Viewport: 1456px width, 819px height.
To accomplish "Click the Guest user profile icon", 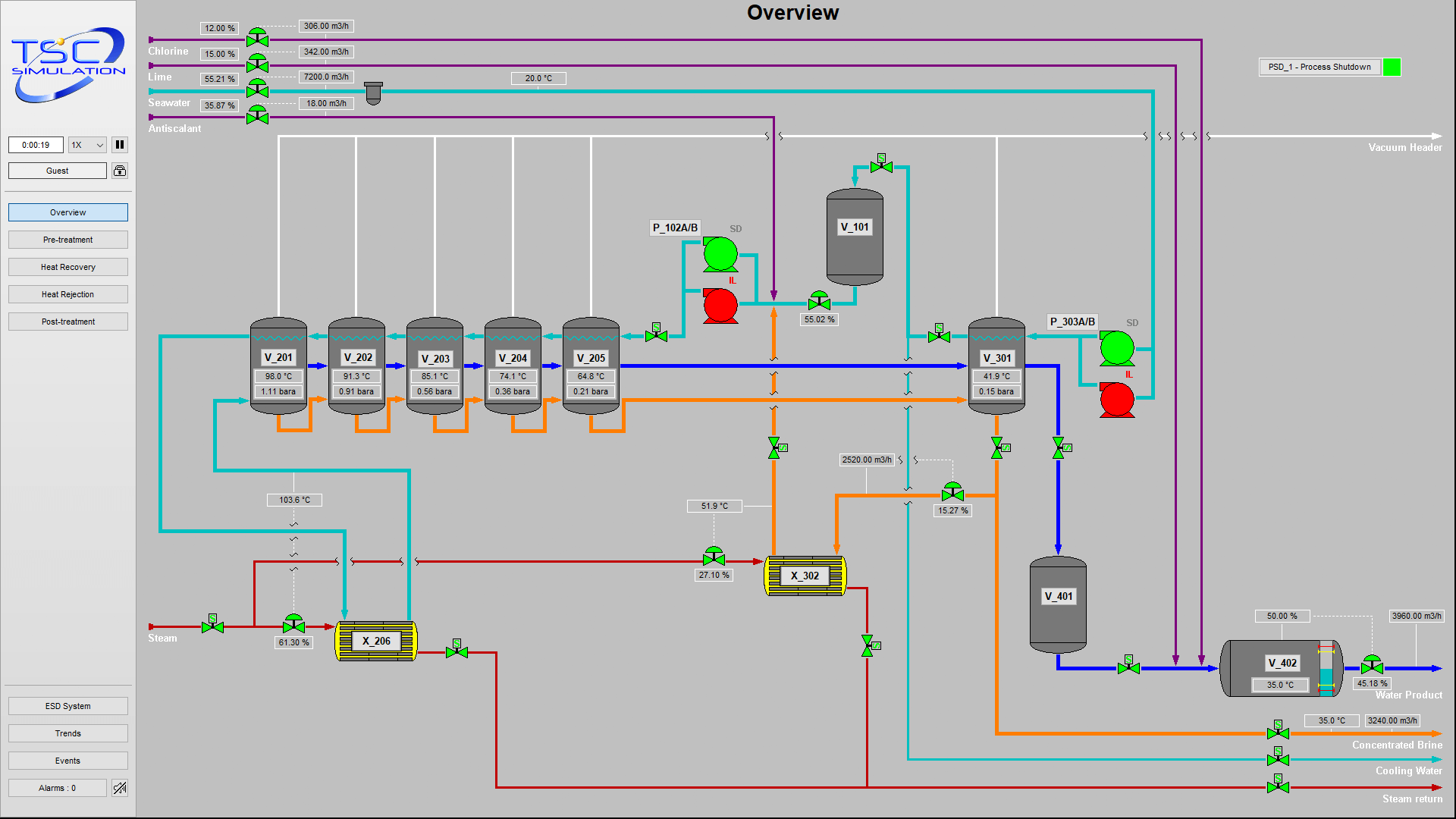I will [120, 170].
